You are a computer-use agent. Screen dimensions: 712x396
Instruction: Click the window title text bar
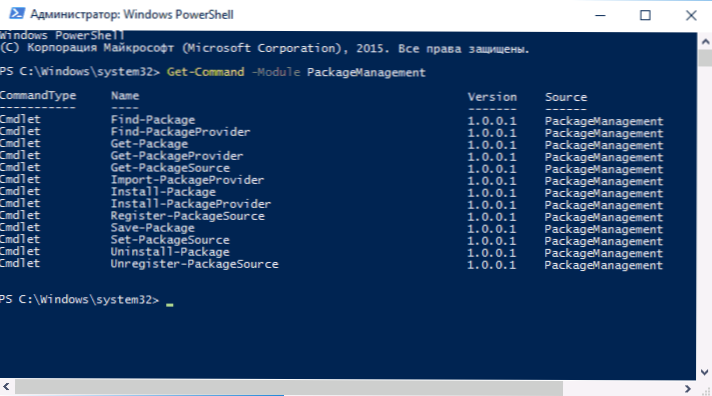click(132, 15)
